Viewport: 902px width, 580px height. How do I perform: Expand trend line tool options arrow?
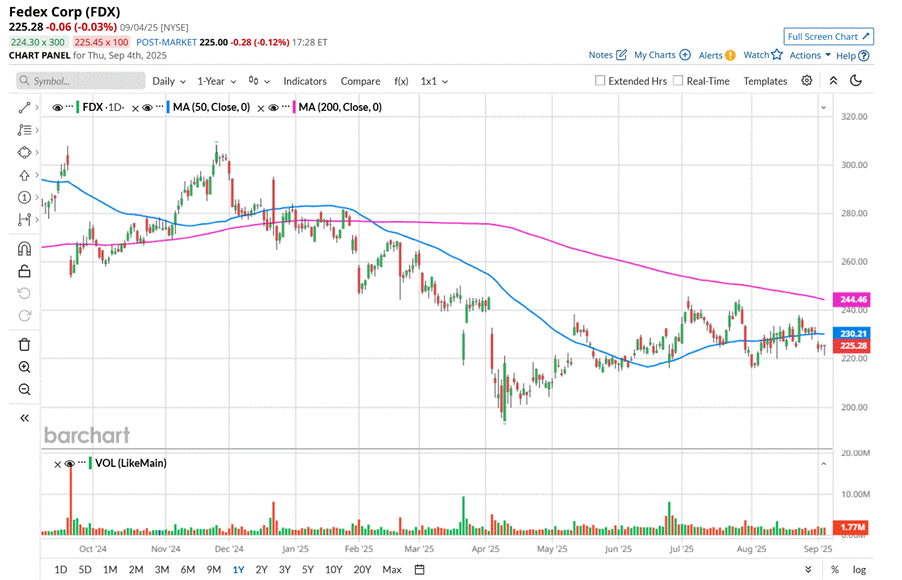pyautogui.click(x=37, y=108)
